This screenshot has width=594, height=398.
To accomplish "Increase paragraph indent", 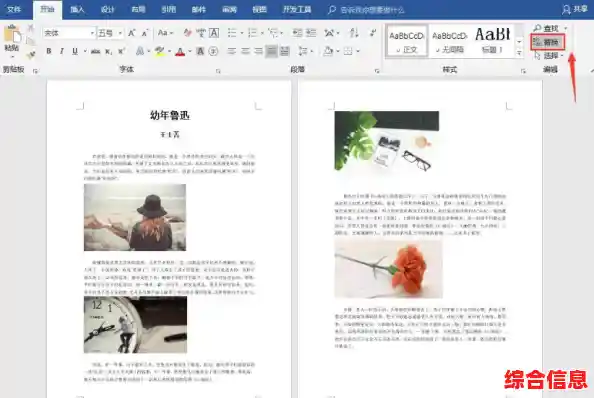I will click(x=311, y=33).
